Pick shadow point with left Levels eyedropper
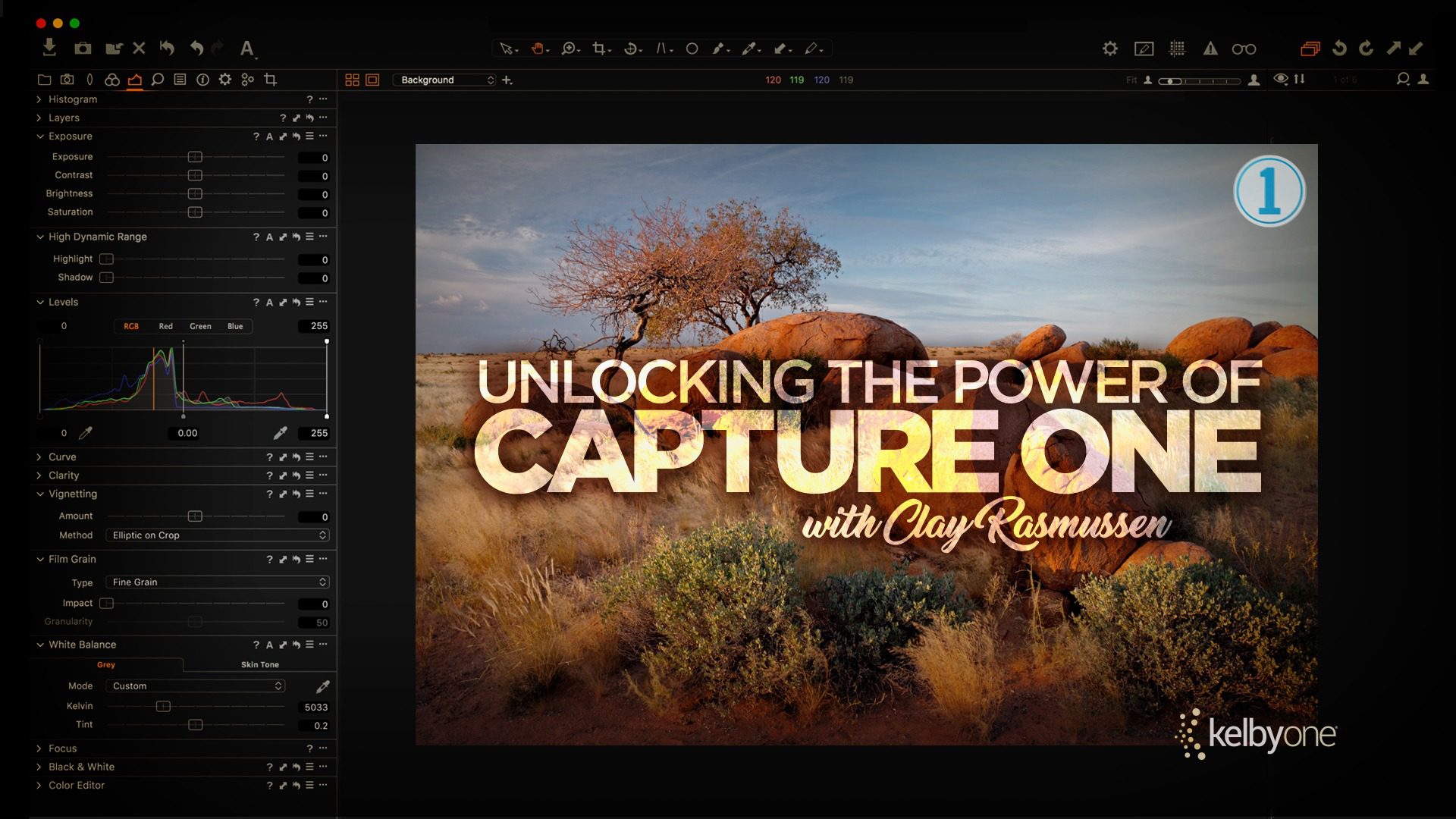This screenshot has width=1456, height=819. coord(86,433)
